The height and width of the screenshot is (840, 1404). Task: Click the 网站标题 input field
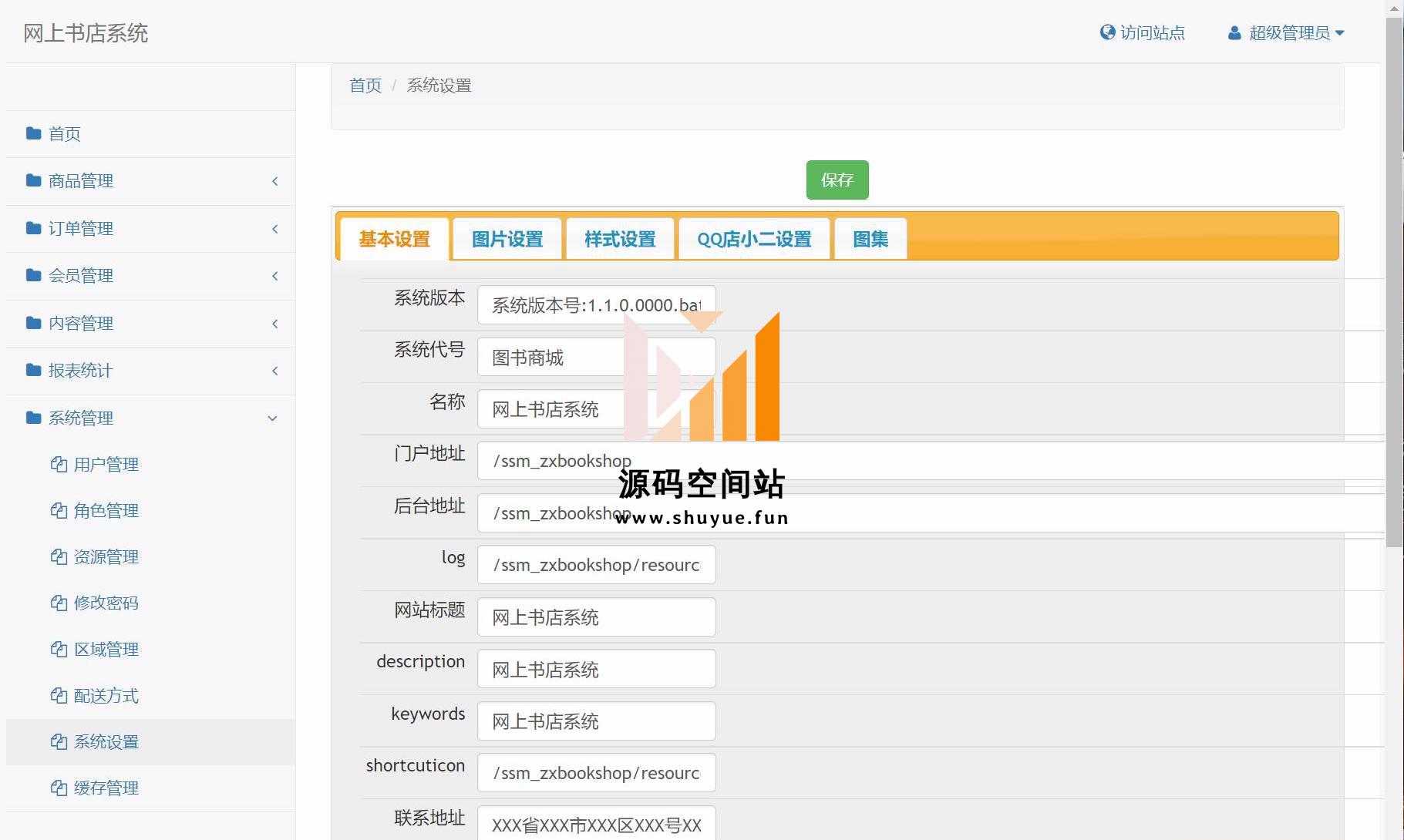click(x=596, y=617)
